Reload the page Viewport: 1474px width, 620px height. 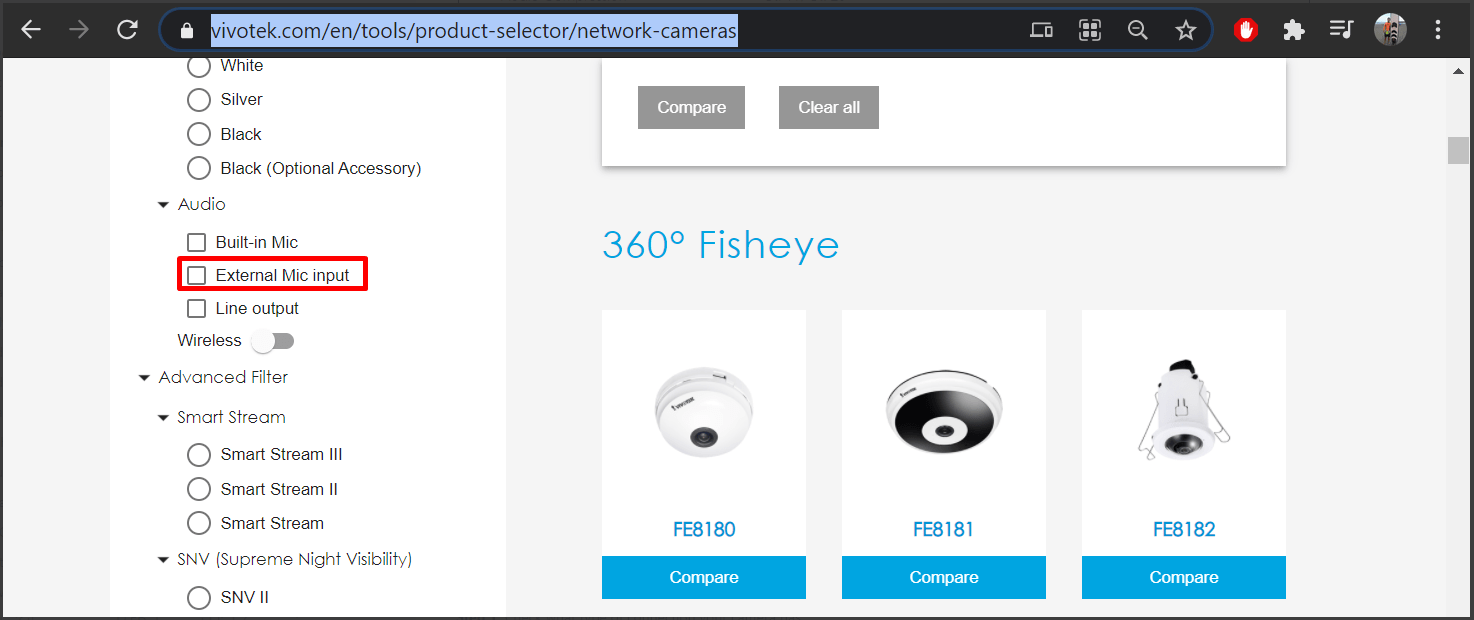point(127,29)
